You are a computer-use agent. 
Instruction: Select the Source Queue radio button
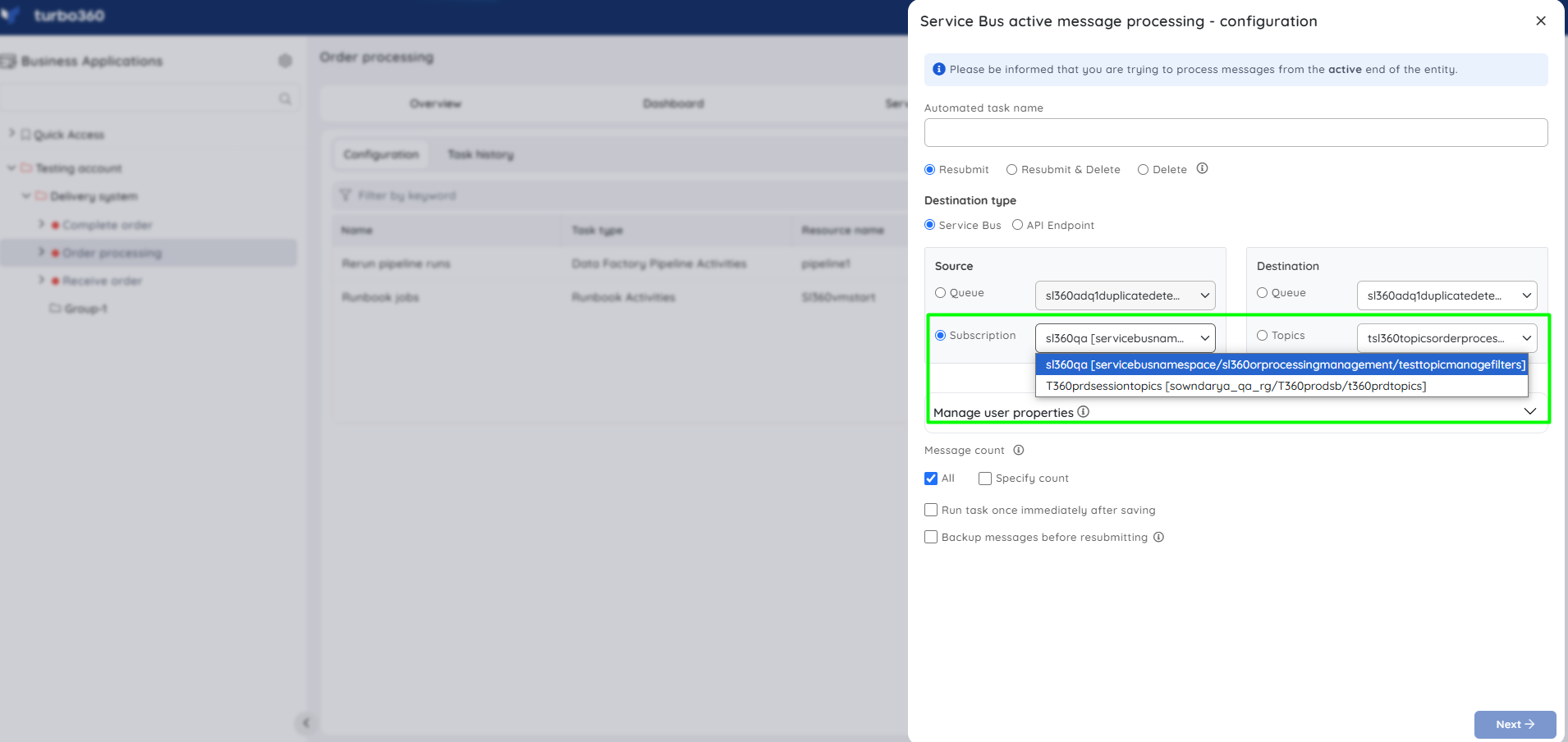941,292
